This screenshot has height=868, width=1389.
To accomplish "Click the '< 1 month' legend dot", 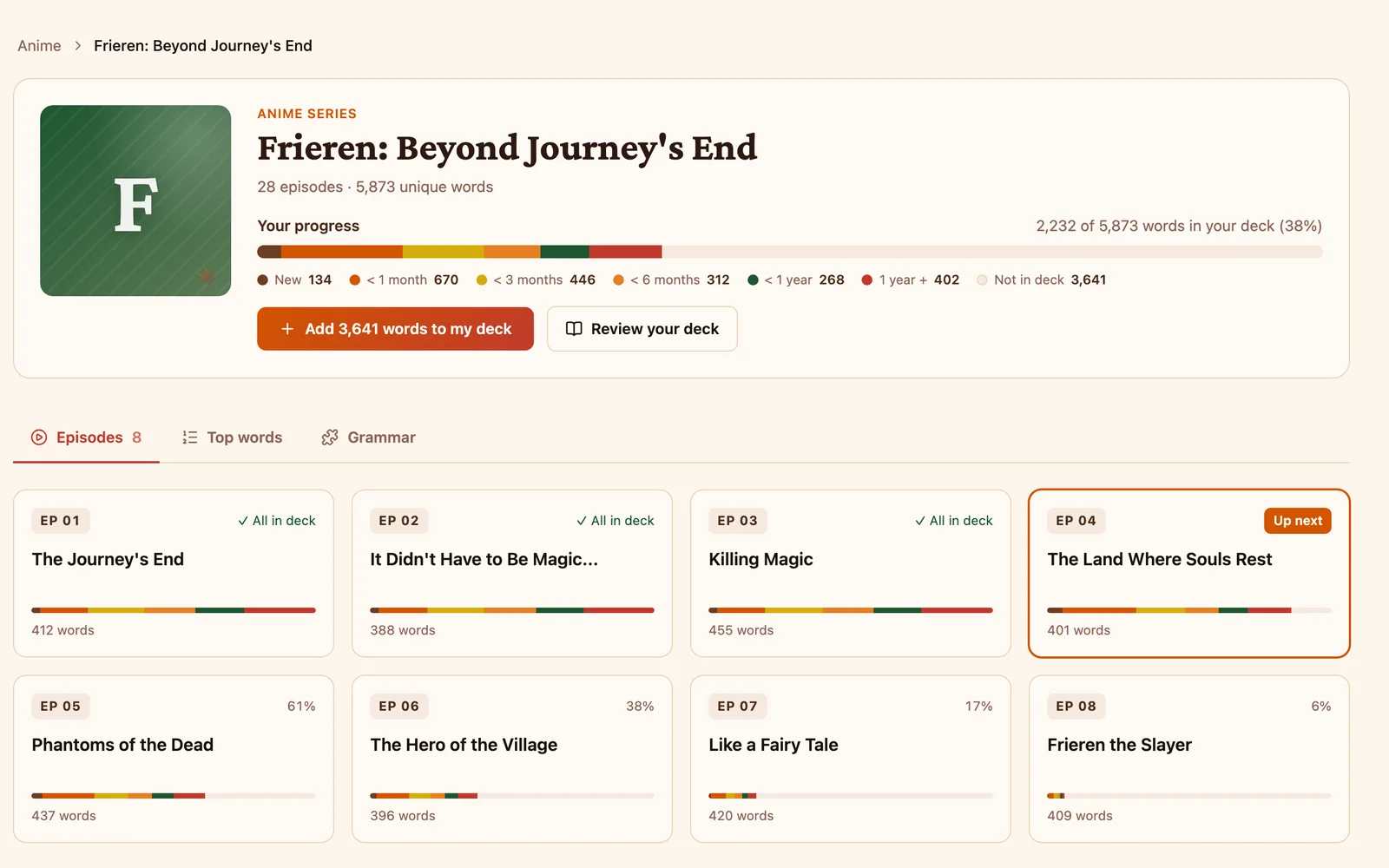I will tap(355, 280).
